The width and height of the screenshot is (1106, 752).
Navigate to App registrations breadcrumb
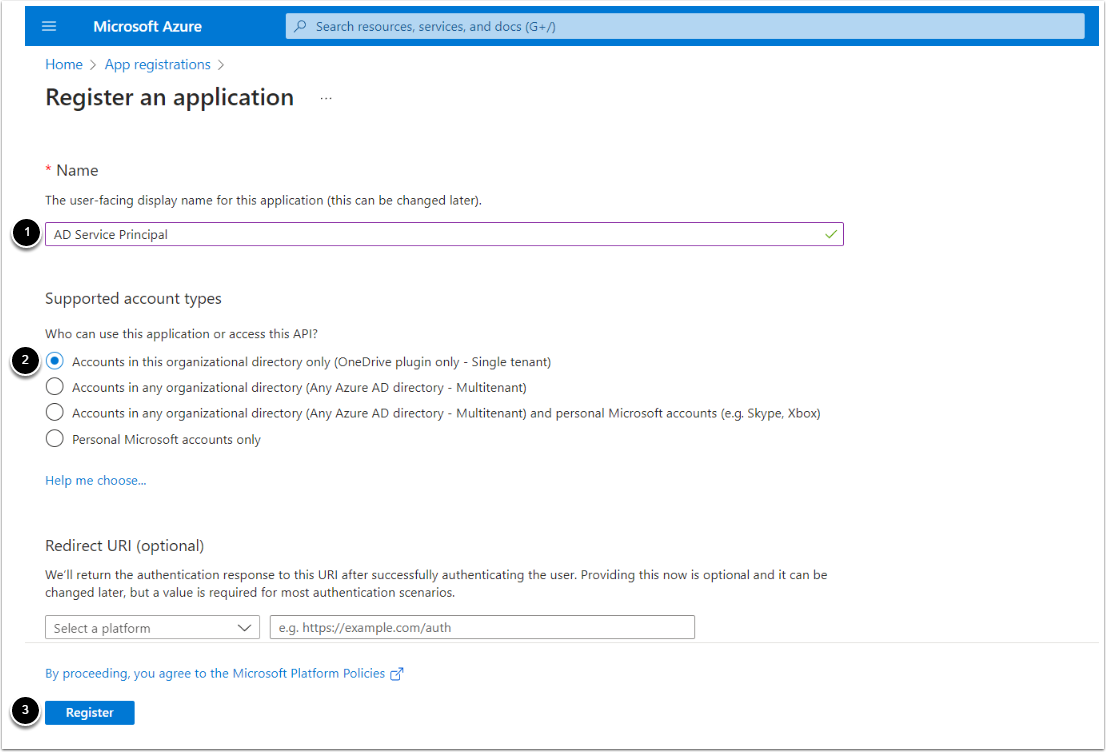pyautogui.click(x=158, y=65)
